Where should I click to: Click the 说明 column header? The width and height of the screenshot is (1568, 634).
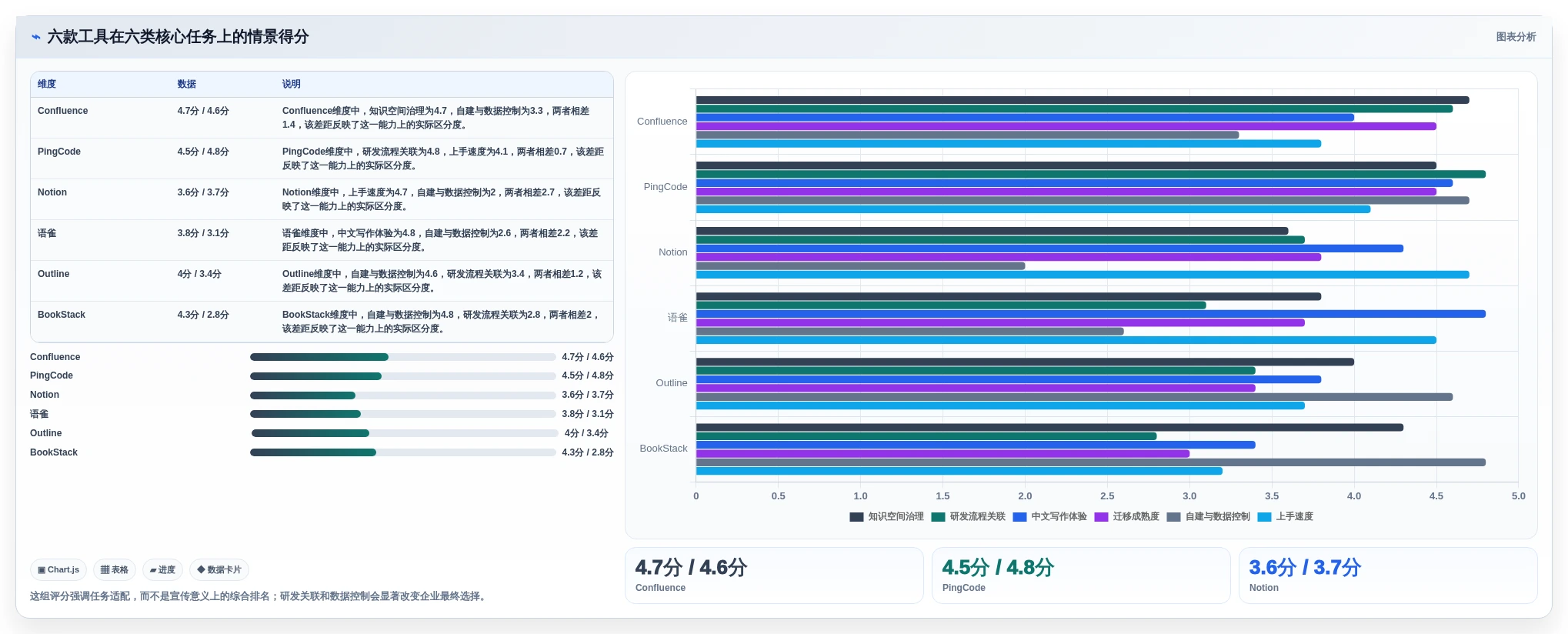click(x=292, y=84)
